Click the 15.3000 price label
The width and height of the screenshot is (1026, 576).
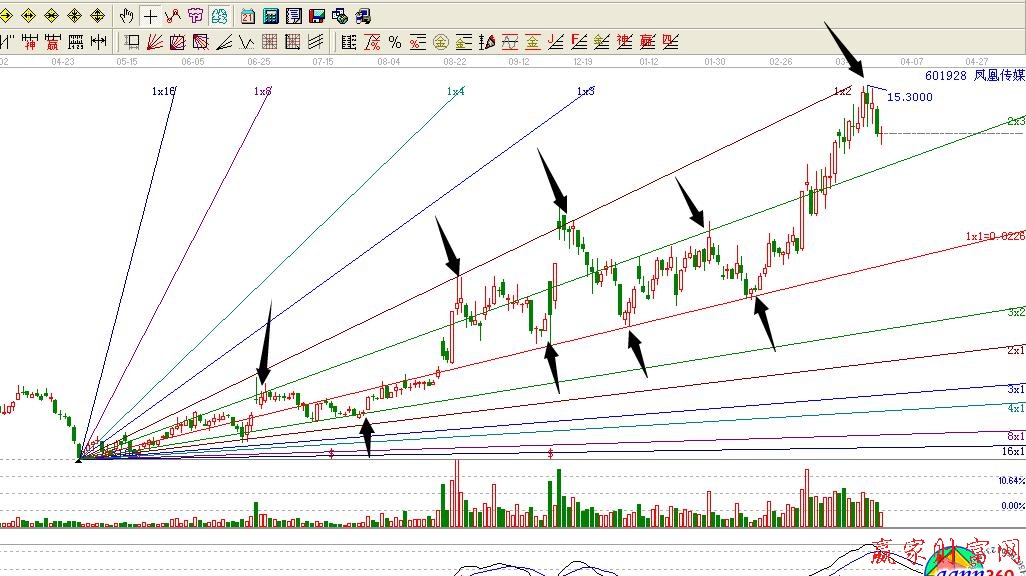point(910,97)
